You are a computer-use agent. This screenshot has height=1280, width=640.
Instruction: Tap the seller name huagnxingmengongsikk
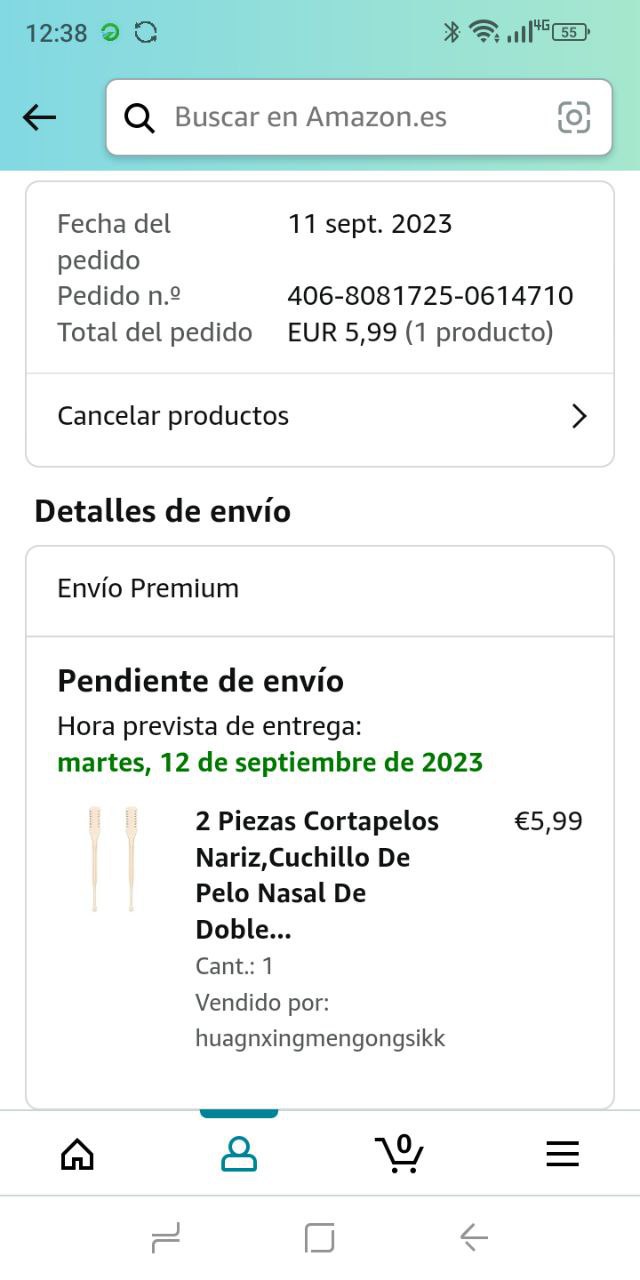pos(320,1038)
